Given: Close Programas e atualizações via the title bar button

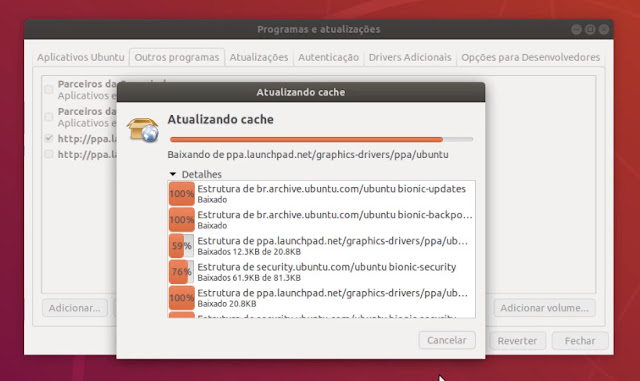Looking at the screenshot, I should pos(604,29).
